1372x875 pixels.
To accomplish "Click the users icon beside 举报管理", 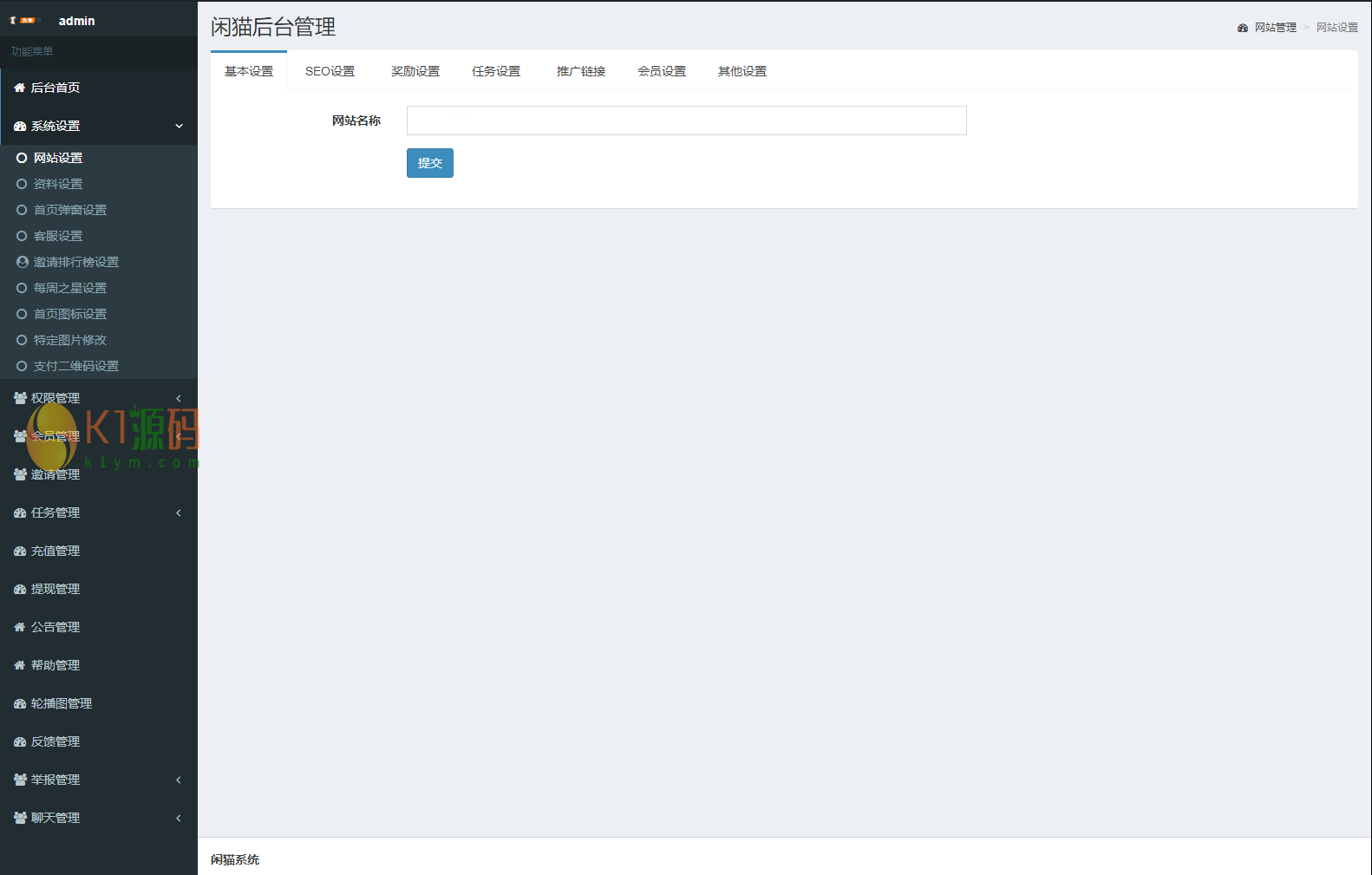I will 20,780.
